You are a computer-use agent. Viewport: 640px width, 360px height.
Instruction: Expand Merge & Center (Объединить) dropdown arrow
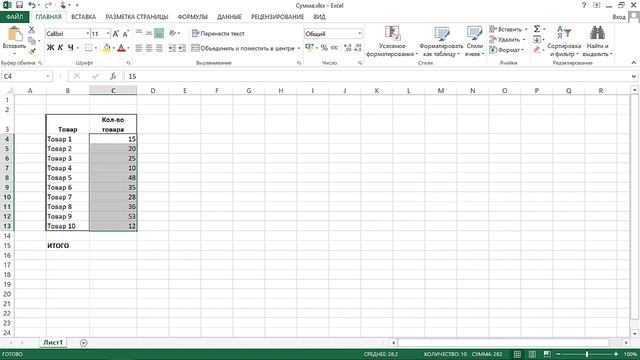(x=299, y=48)
